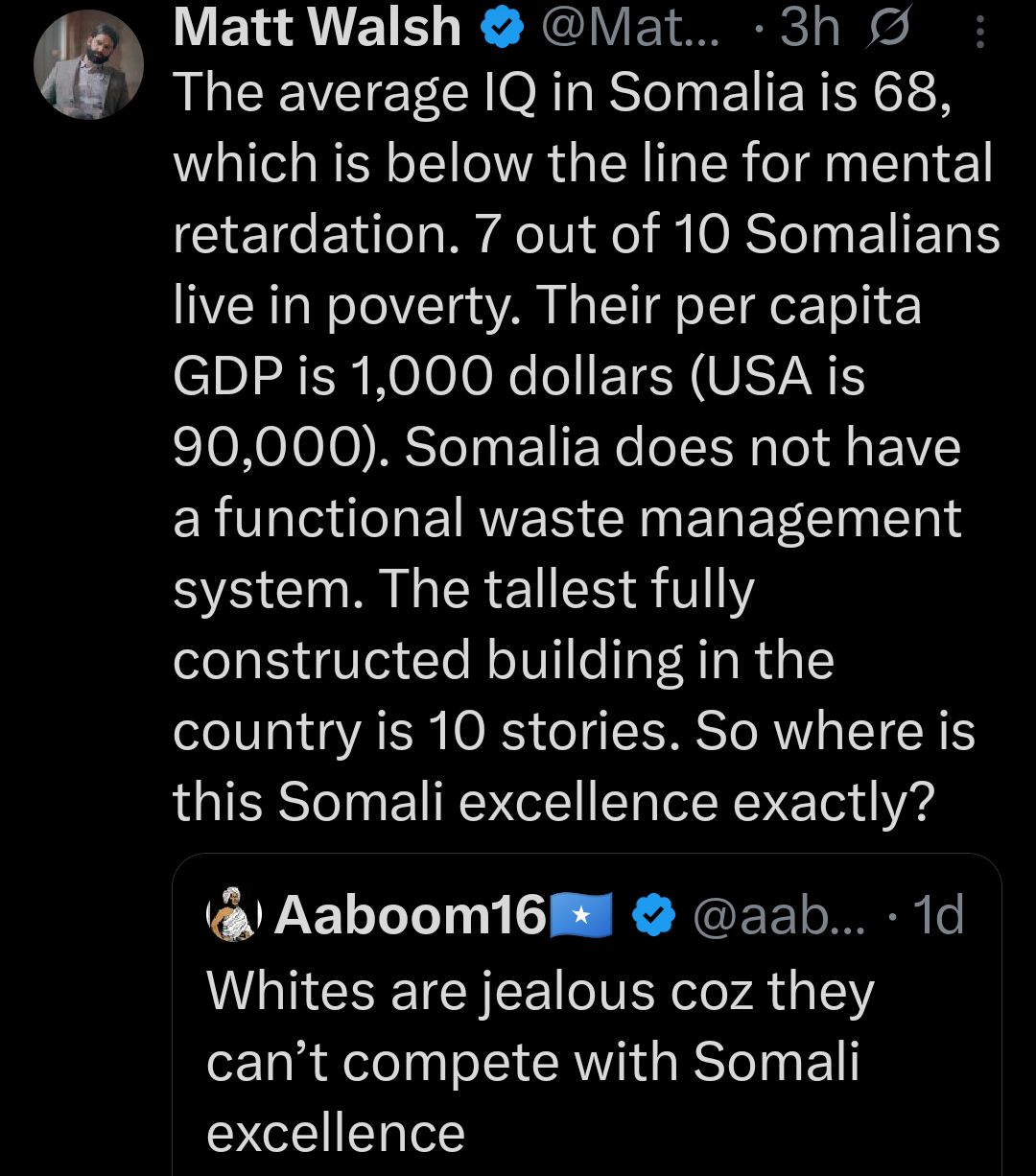
Task: Click Matt Walsh's blue verified badge
Action: tap(501, 30)
